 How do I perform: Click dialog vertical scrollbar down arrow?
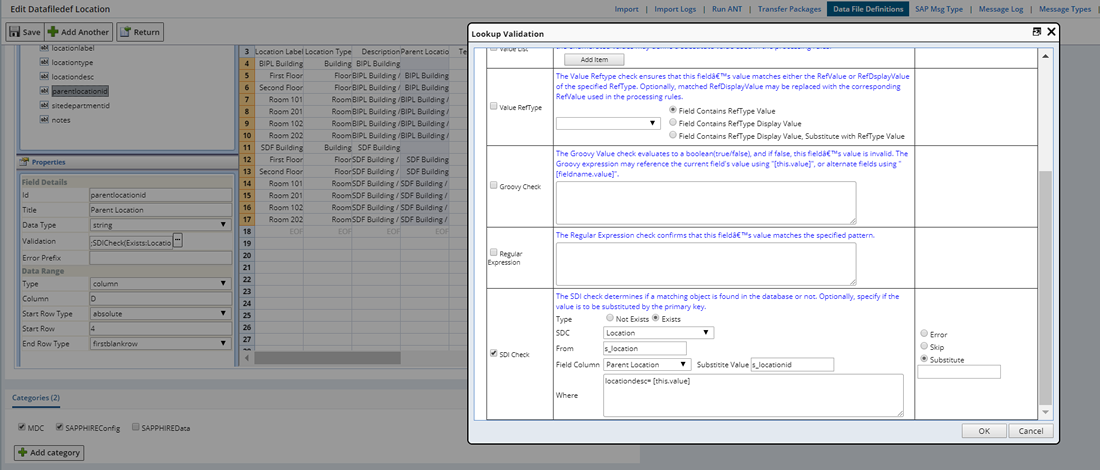click(1045, 412)
